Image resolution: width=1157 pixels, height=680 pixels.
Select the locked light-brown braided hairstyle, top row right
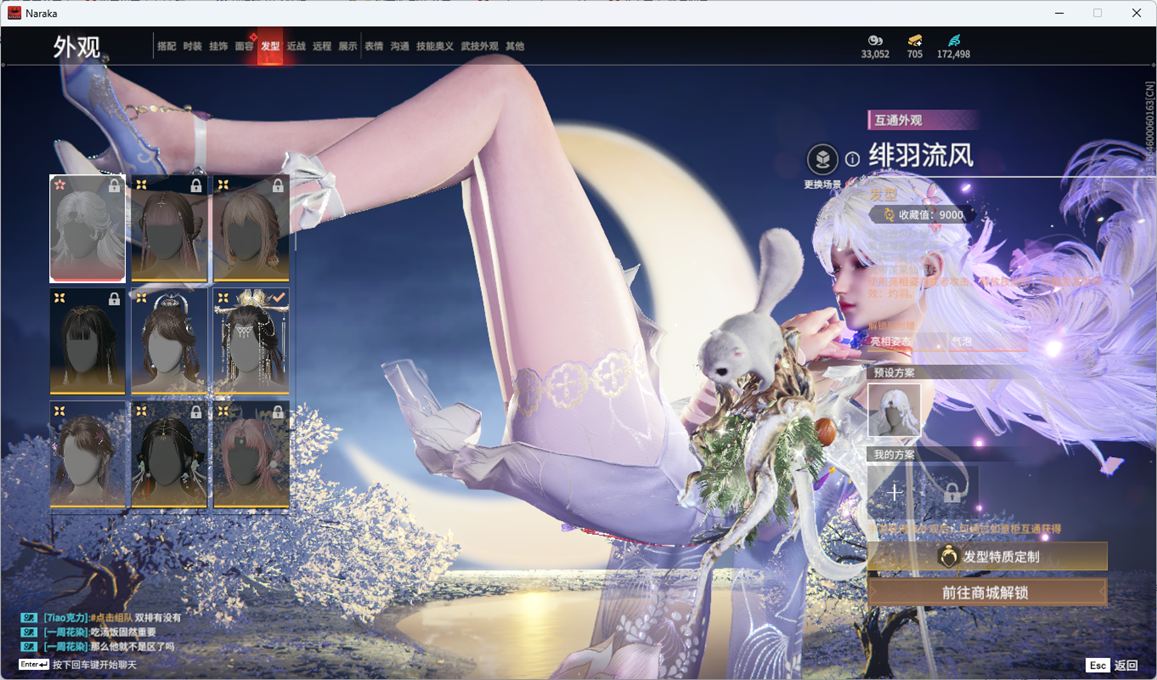click(251, 229)
